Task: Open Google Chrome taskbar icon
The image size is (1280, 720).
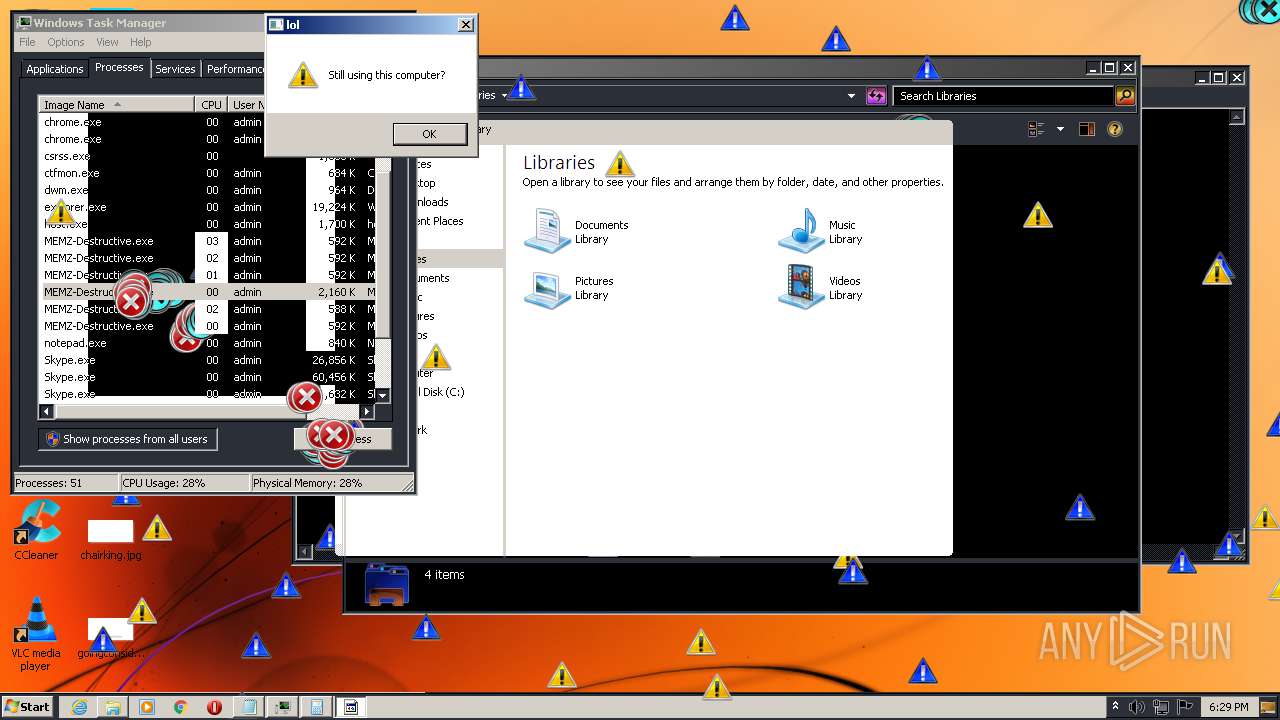Action: pos(181,707)
